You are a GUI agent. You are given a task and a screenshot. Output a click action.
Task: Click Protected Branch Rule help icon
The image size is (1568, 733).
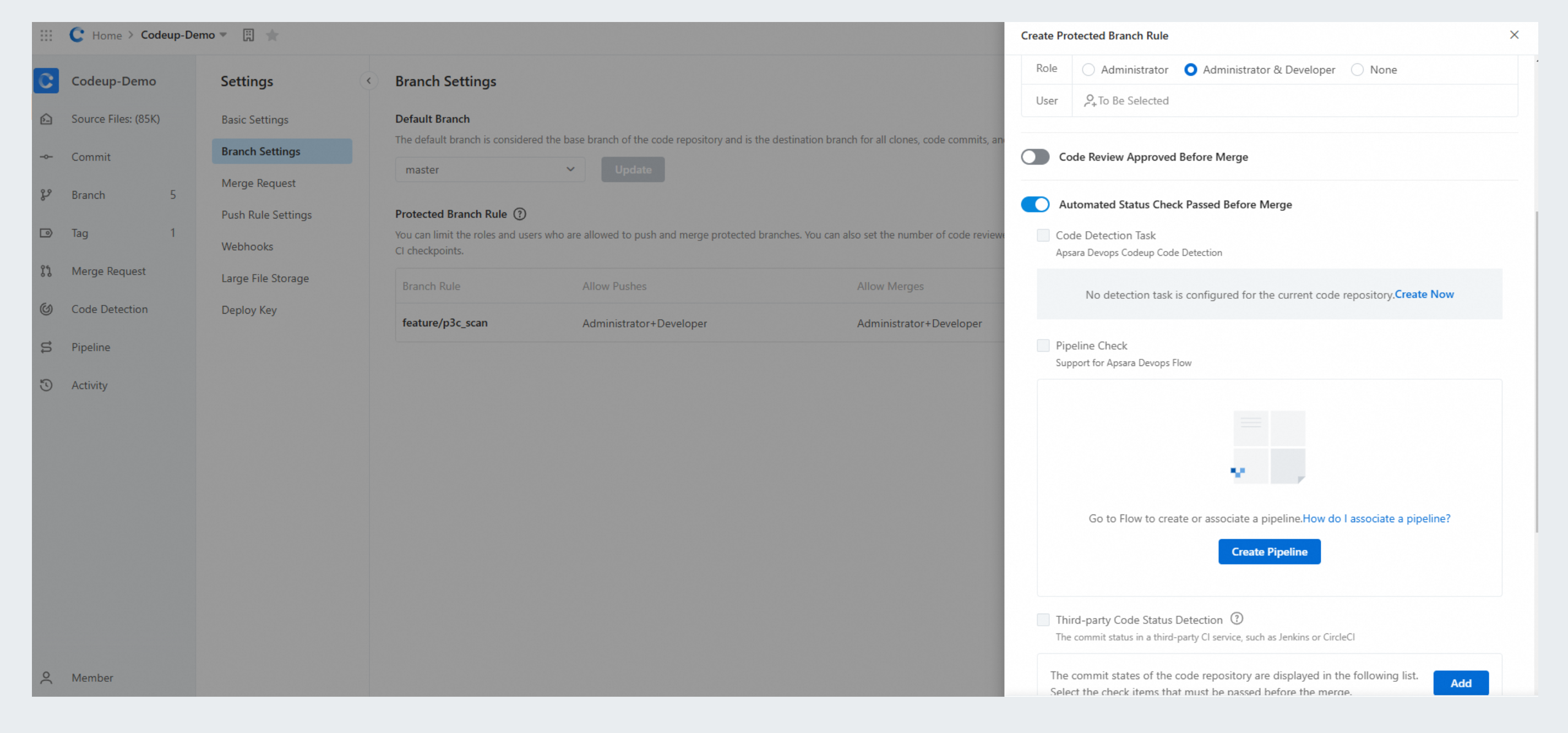[x=519, y=214]
